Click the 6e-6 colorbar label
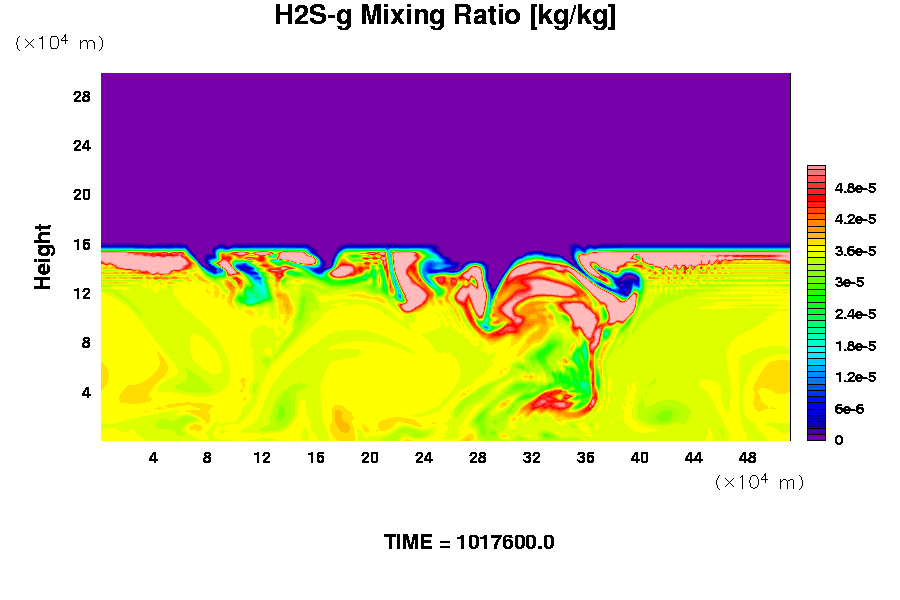 (848, 409)
